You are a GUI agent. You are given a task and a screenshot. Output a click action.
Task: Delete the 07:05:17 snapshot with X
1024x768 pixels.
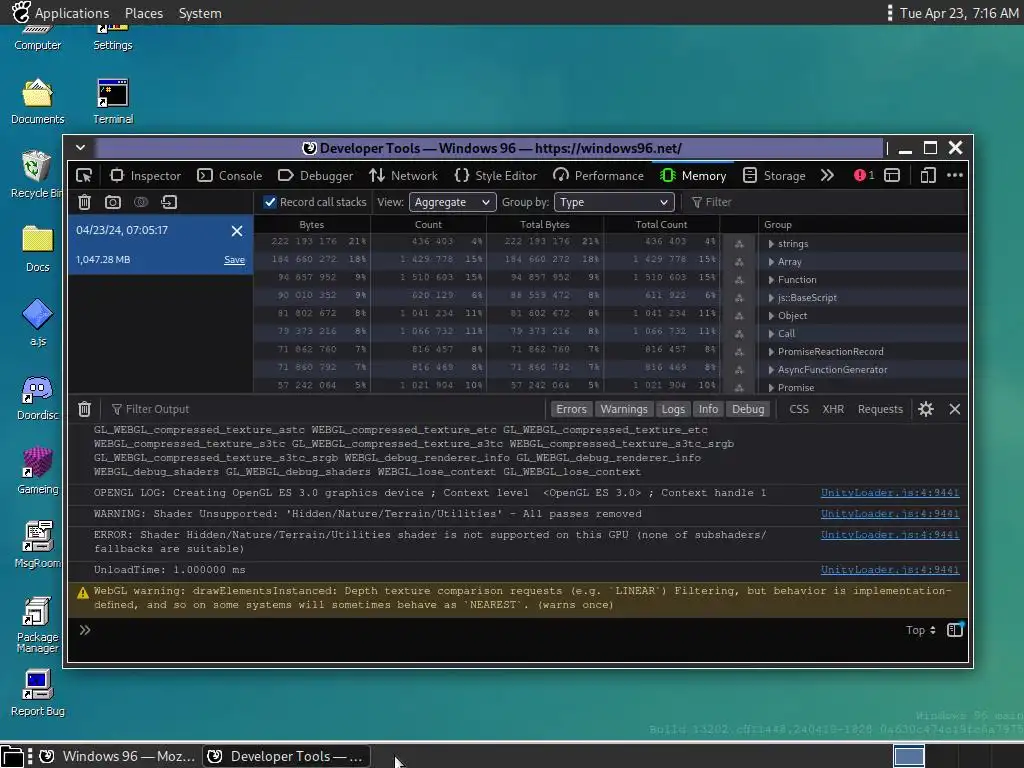pyautogui.click(x=237, y=231)
